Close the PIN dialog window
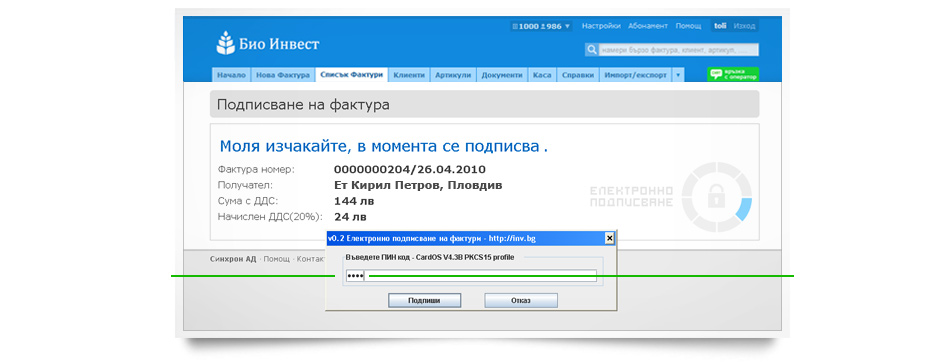The width and height of the screenshot is (940, 364). (x=610, y=238)
